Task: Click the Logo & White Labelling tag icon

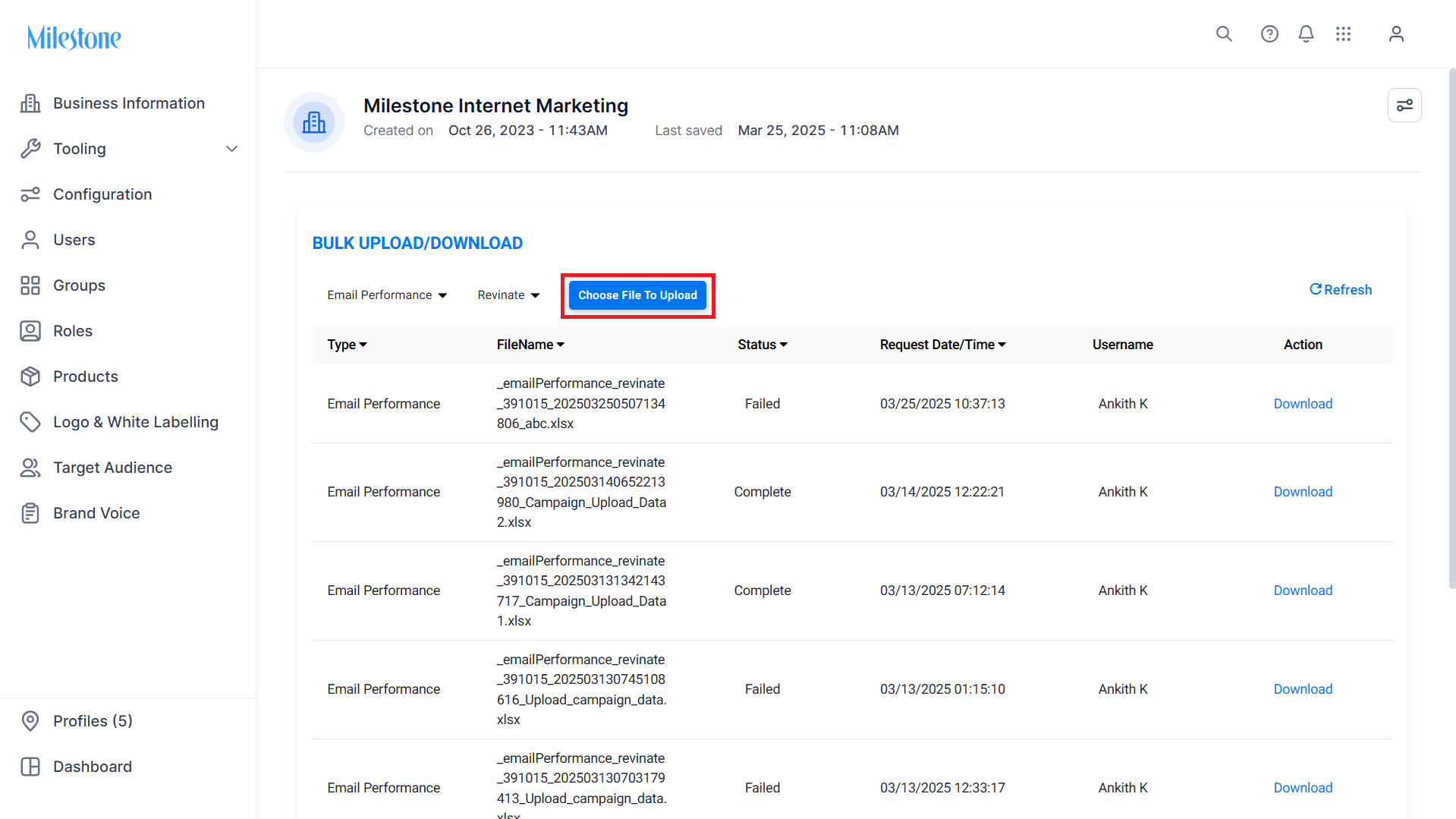Action: 30,422
